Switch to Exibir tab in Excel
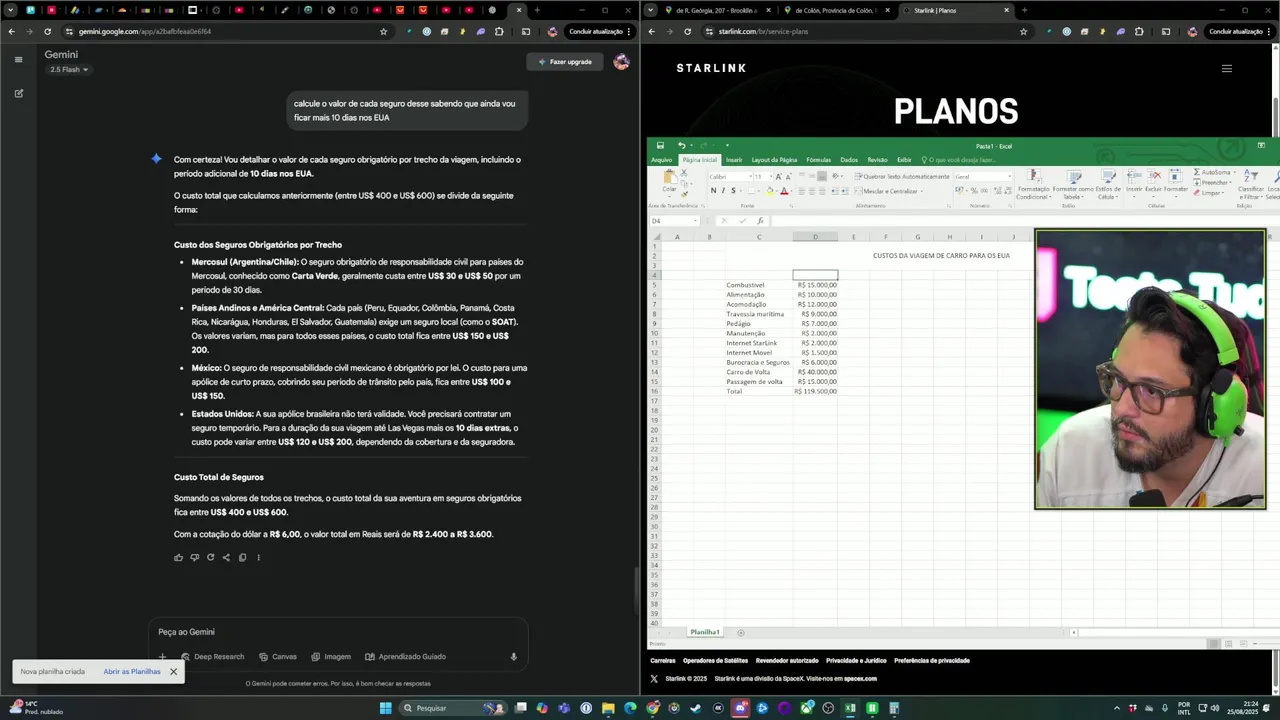 [x=904, y=160]
